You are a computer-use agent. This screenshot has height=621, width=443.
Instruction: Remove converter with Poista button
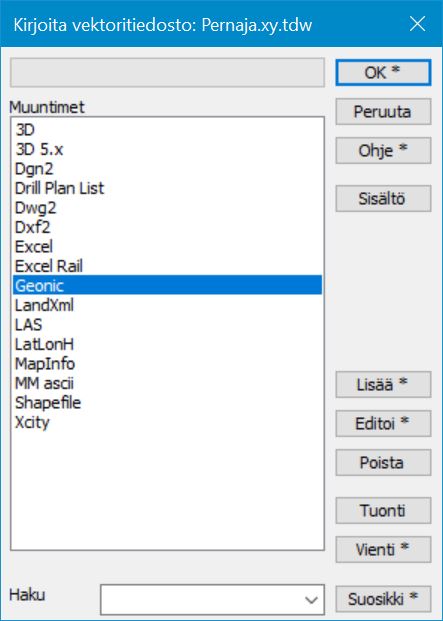[383, 463]
